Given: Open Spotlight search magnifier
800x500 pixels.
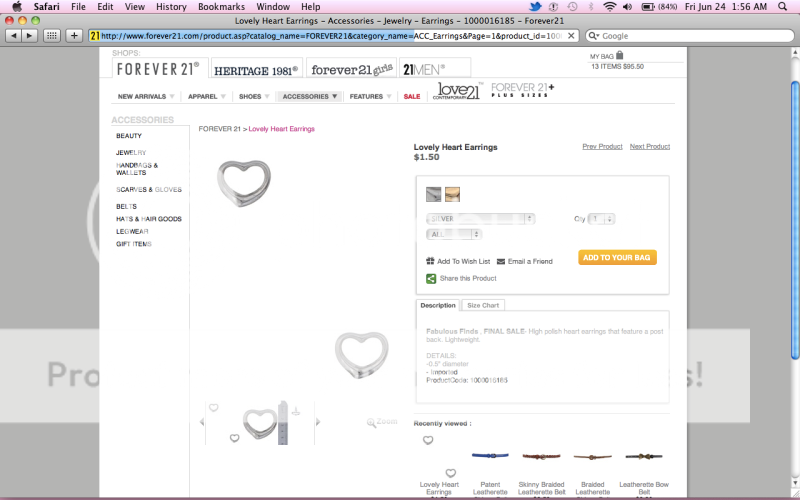Looking at the screenshot, I should click(x=782, y=7).
